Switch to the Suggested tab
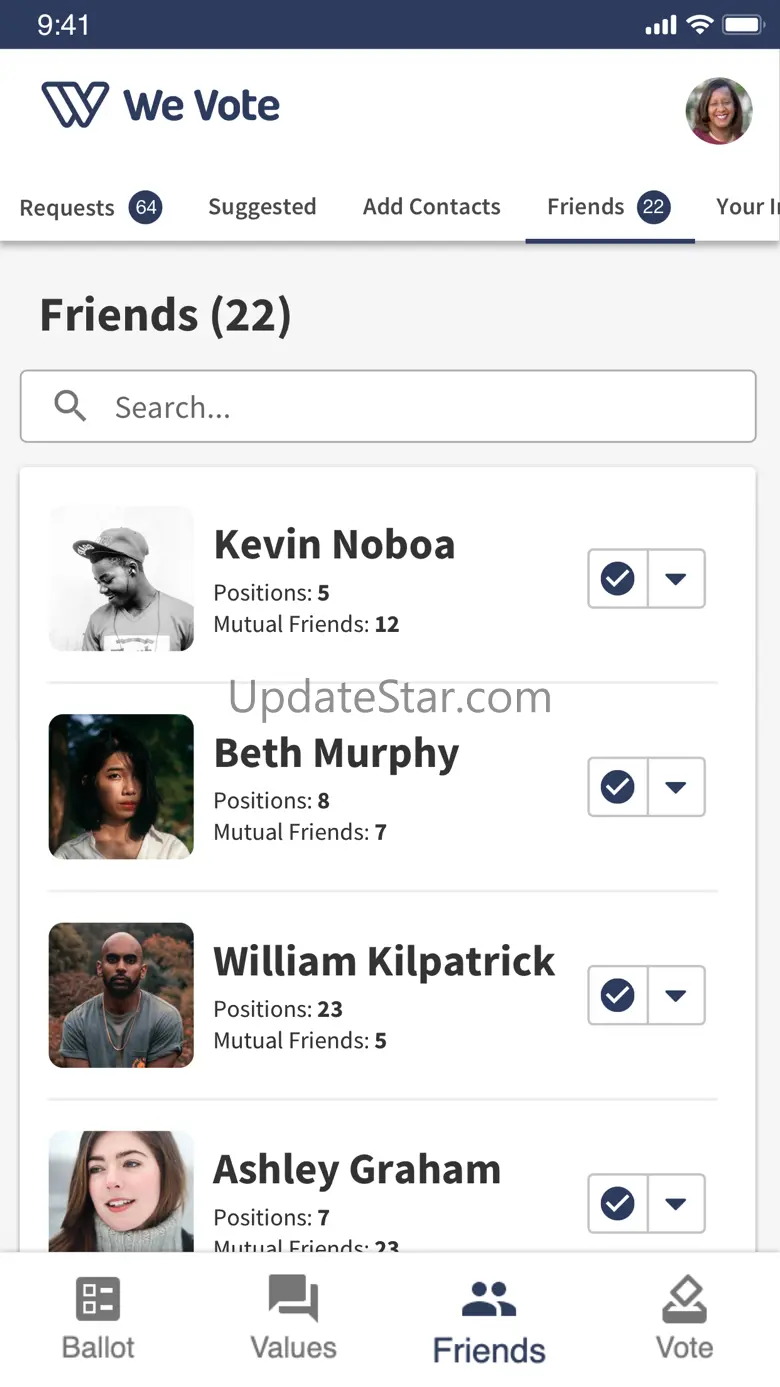The image size is (780, 1387). click(x=262, y=207)
